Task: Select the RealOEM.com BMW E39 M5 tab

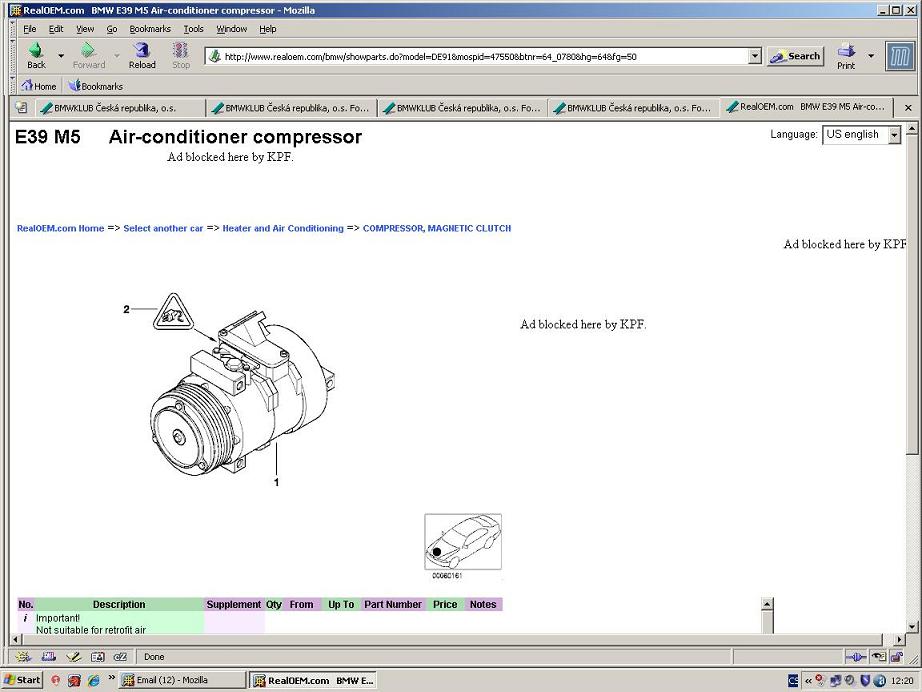Action: [806, 107]
